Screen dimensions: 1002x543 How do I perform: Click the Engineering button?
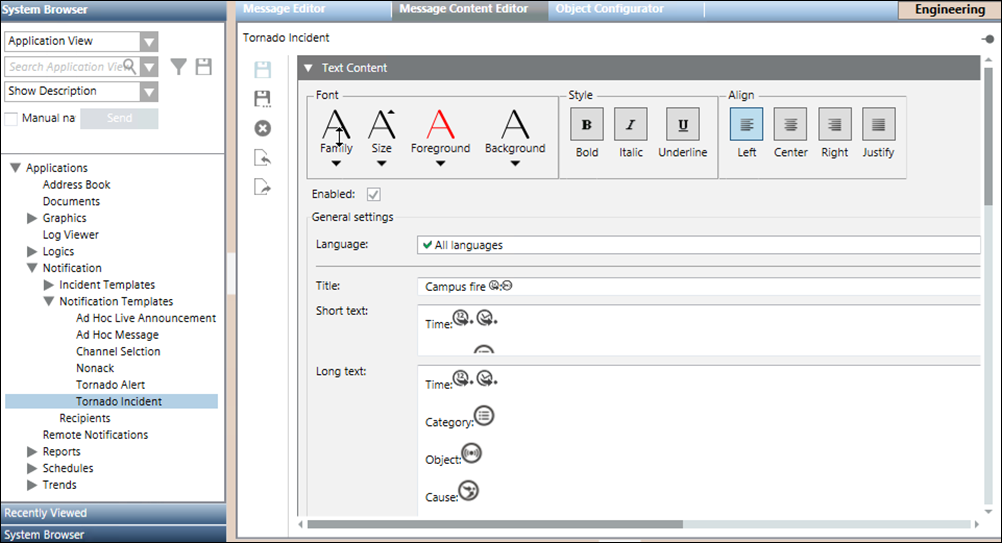(948, 10)
